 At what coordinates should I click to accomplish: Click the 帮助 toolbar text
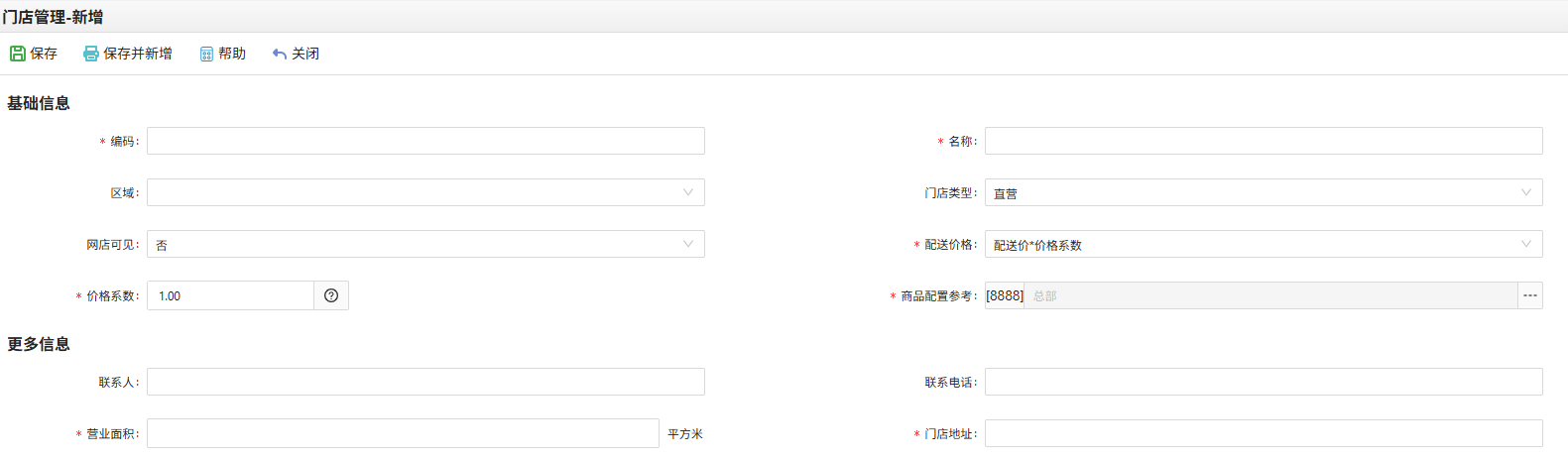point(232,54)
